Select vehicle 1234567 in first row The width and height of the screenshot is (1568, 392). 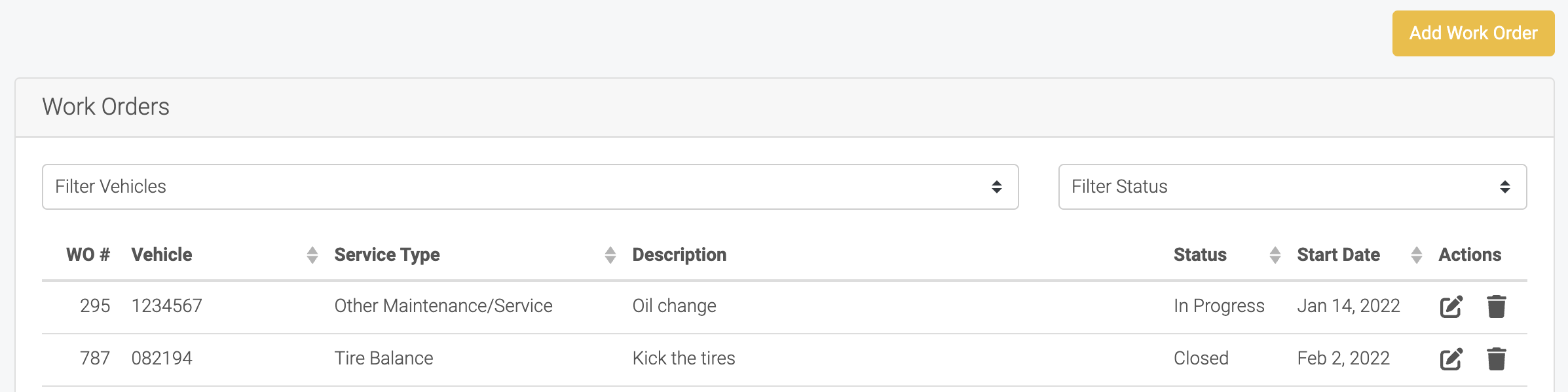(x=167, y=306)
